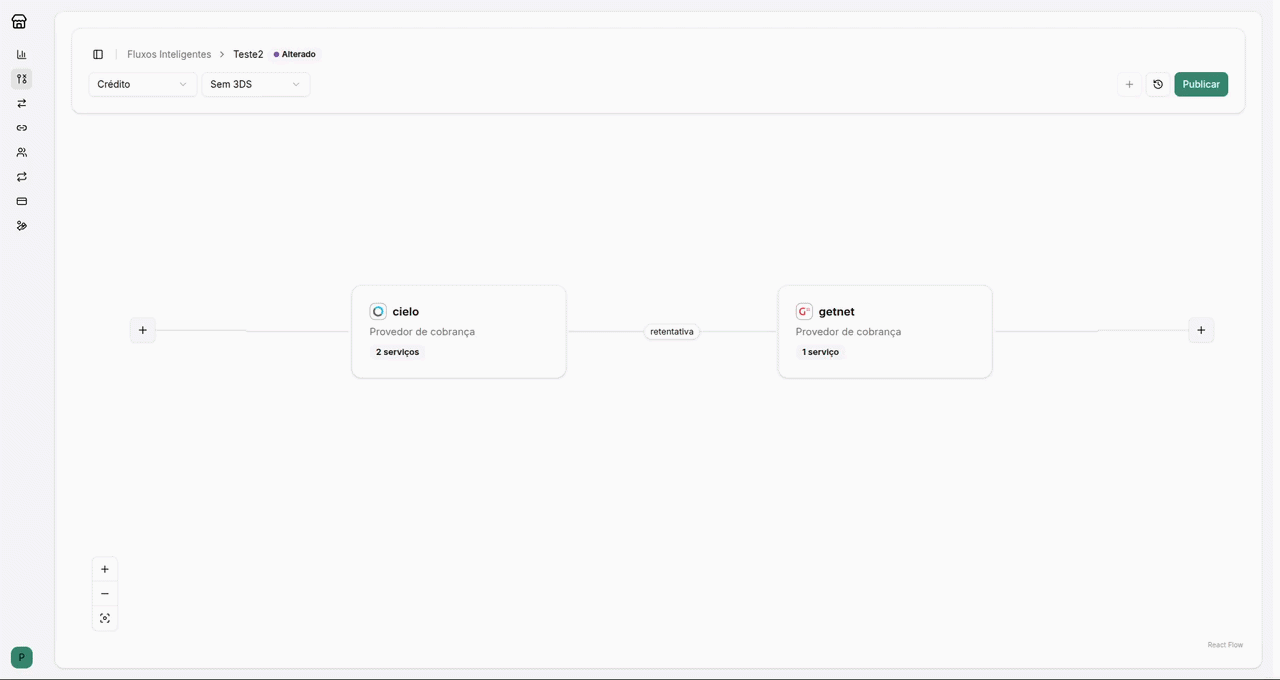The image size is (1280, 680).
Task: Select the highlighted flows icon in sidebar
Action: pos(22,79)
